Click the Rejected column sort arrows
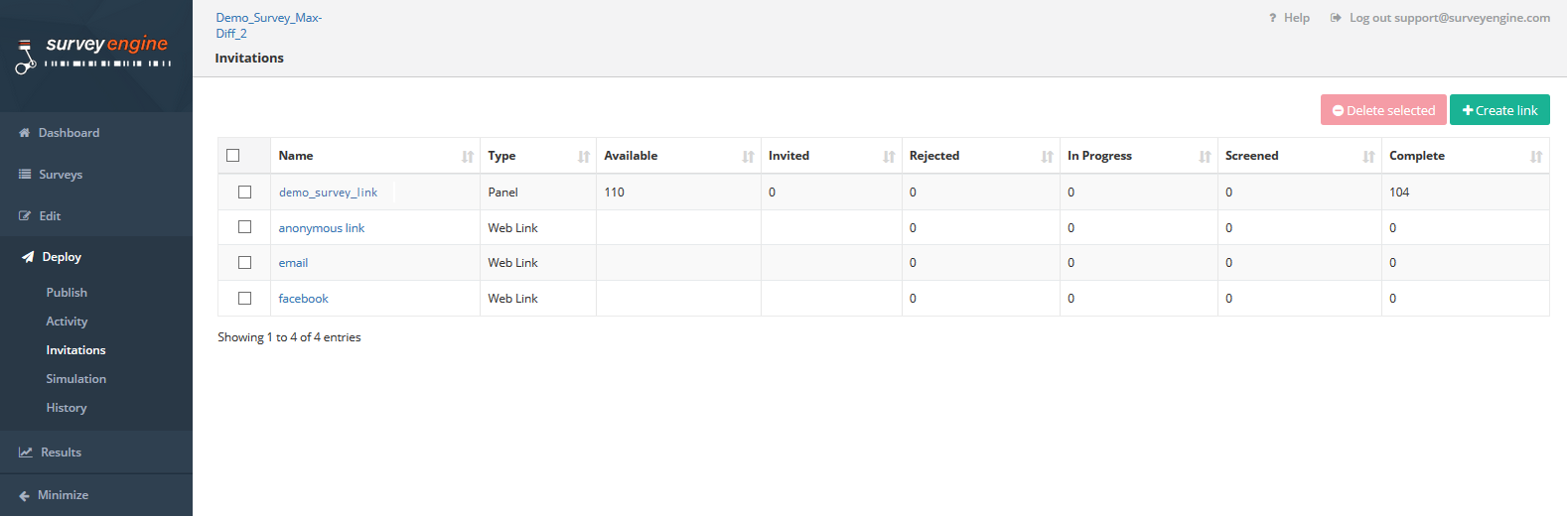Image resolution: width=1568 pixels, height=517 pixels. pos(1047,157)
